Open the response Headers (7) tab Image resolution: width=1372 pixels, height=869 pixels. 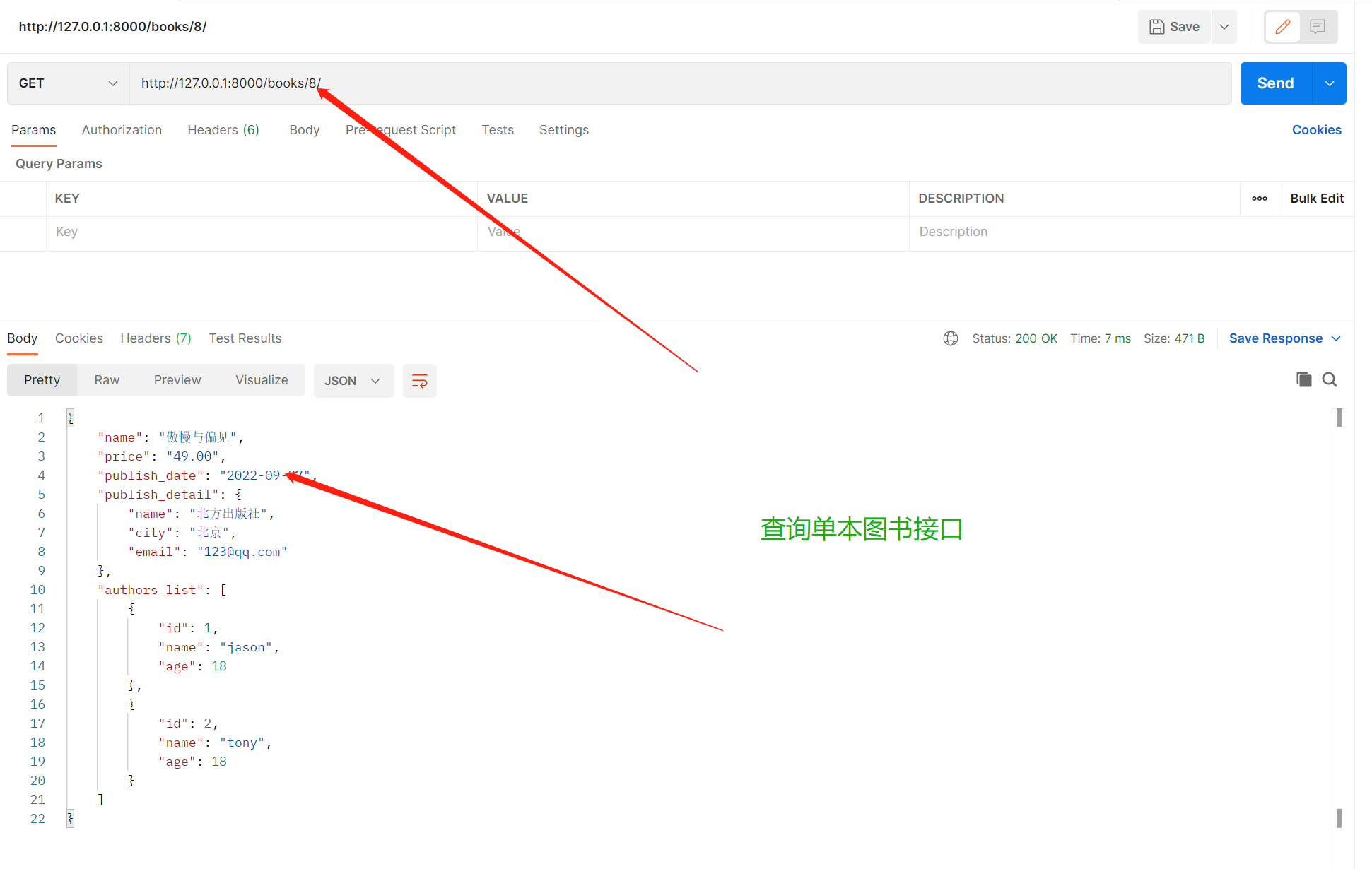pos(156,338)
